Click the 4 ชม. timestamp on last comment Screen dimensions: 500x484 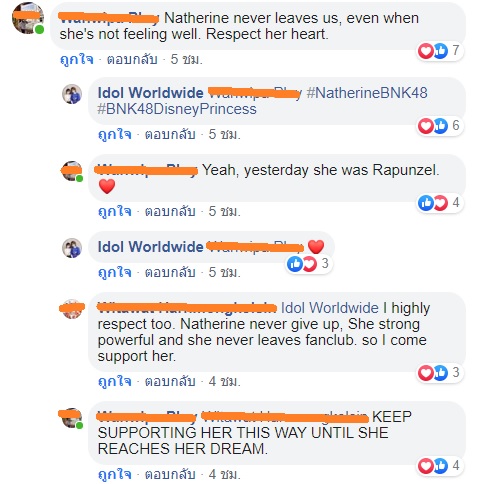pos(224,474)
